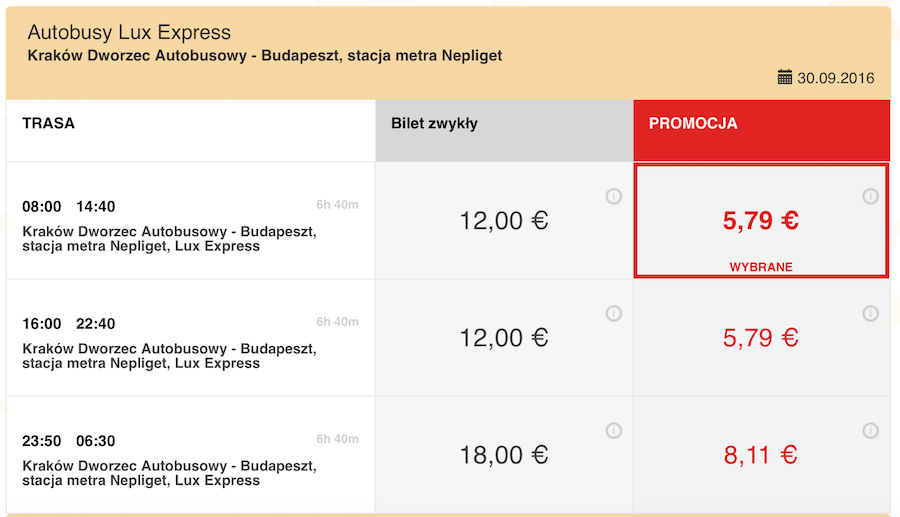
Task: Pick 8,11 € promo fare at 23:50
Action: click(760, 455)
